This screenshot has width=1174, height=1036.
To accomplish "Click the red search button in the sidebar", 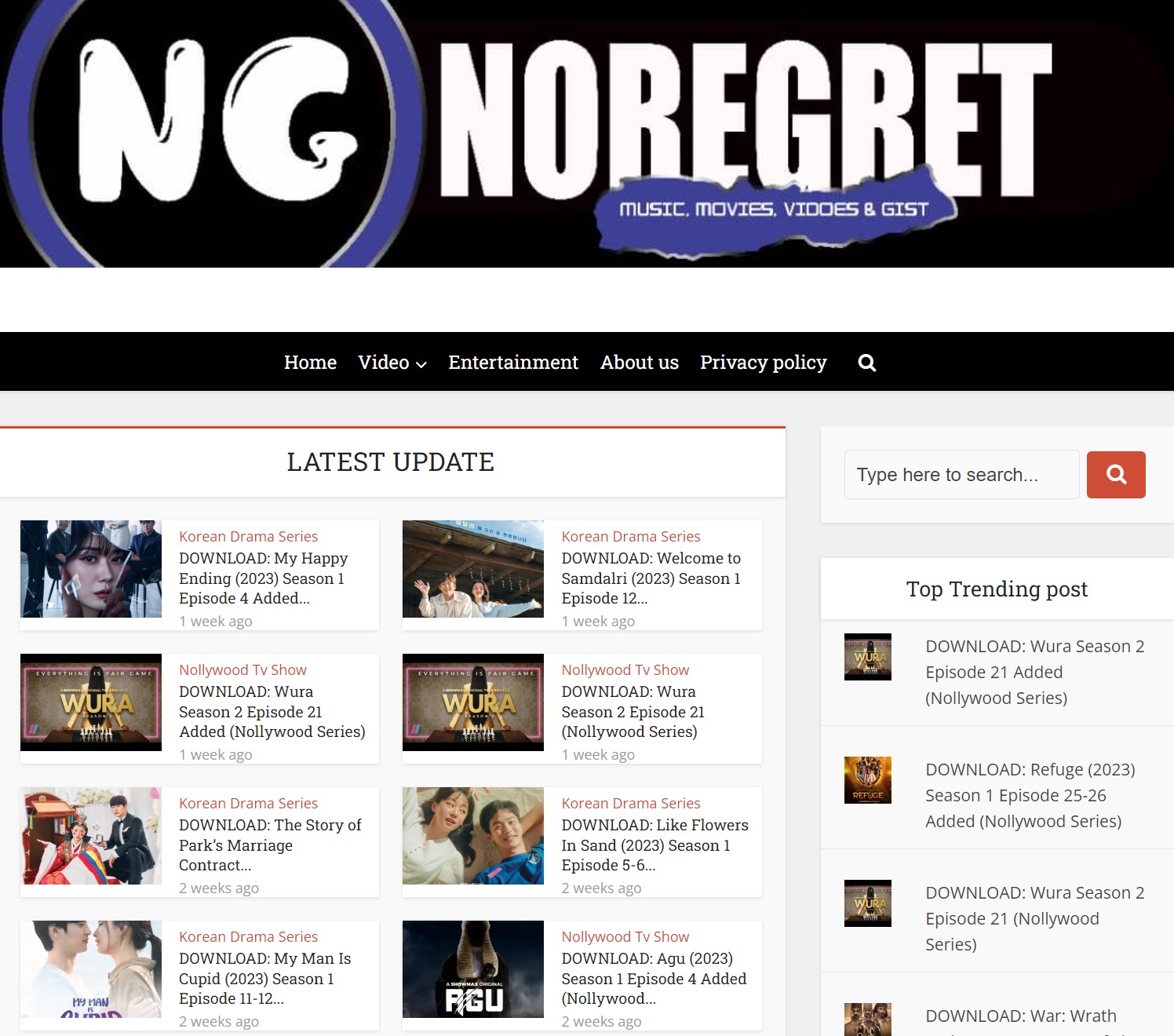I will [1116, 474].
